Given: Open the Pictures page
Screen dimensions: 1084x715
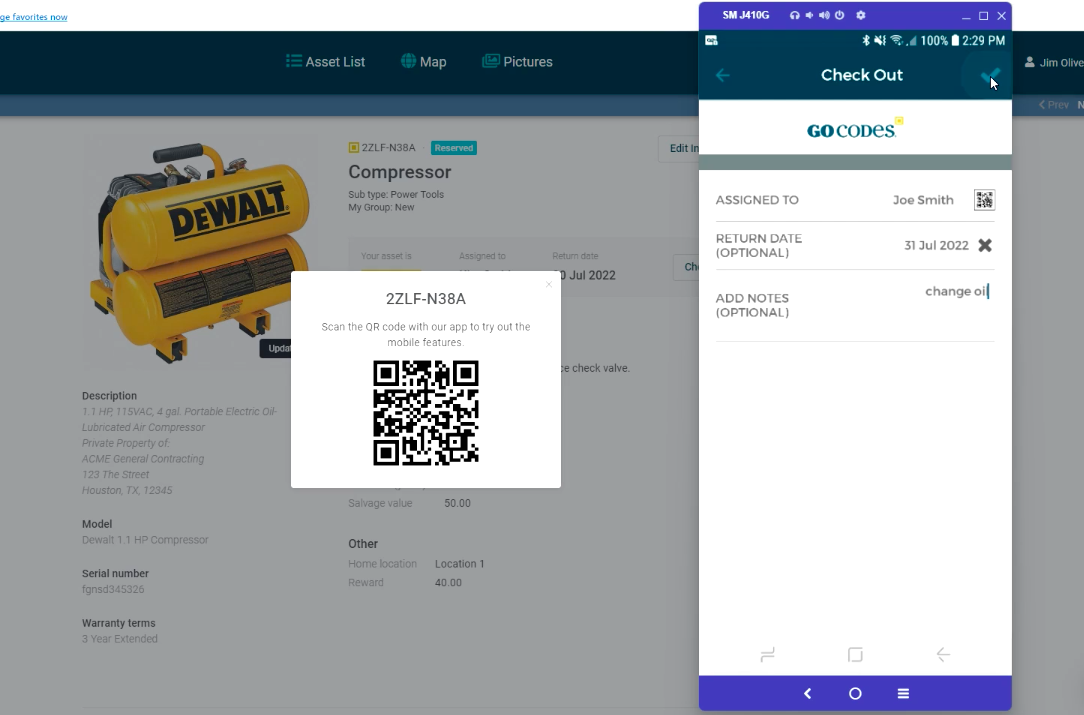Looking at the screenshot, I should [517, 62].
